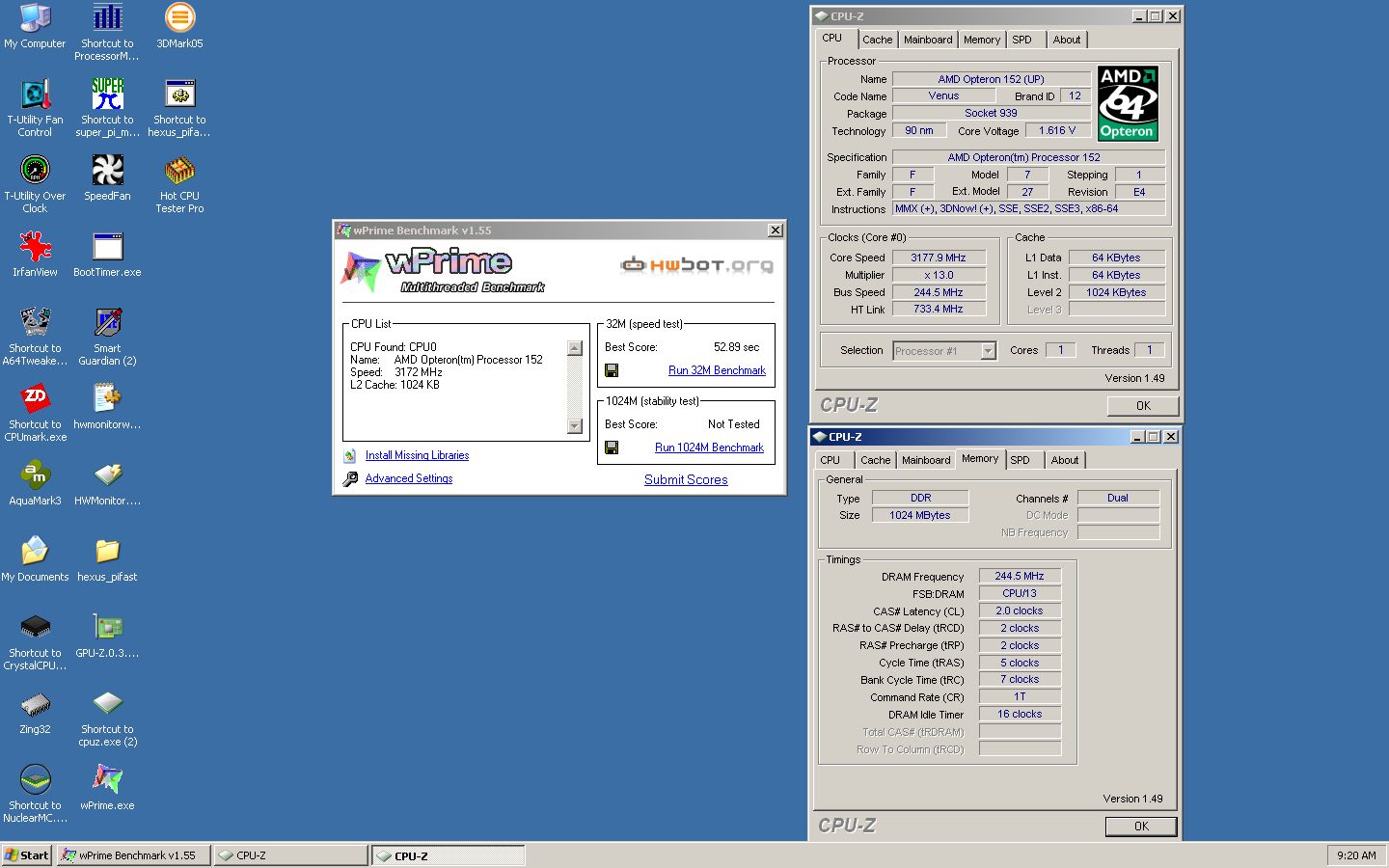This screenshot has height=868, width=1389.
Task: Select the Zing32 desktop icon
Action: [x=35, y=703]
